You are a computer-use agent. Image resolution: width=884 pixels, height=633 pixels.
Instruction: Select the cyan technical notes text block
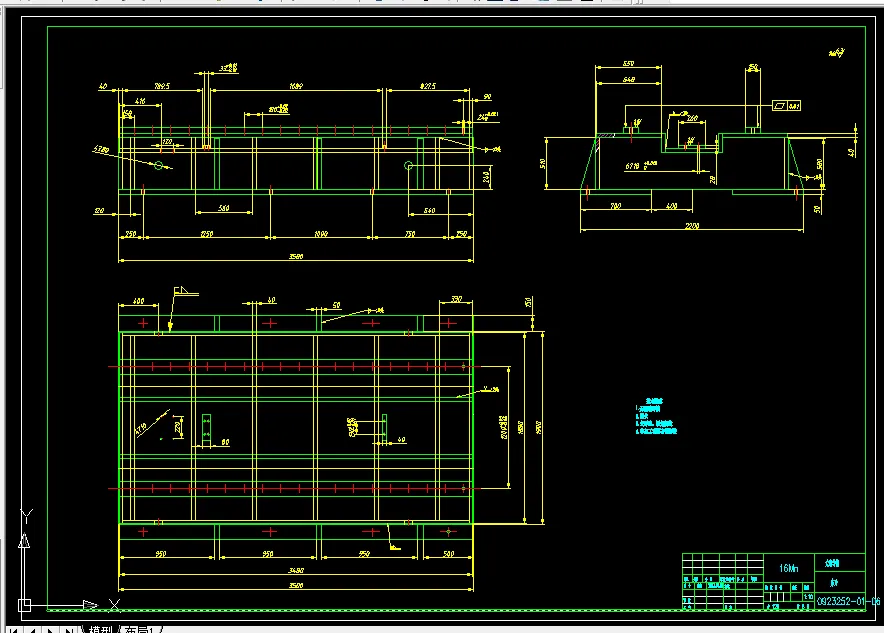pos(656,416)
